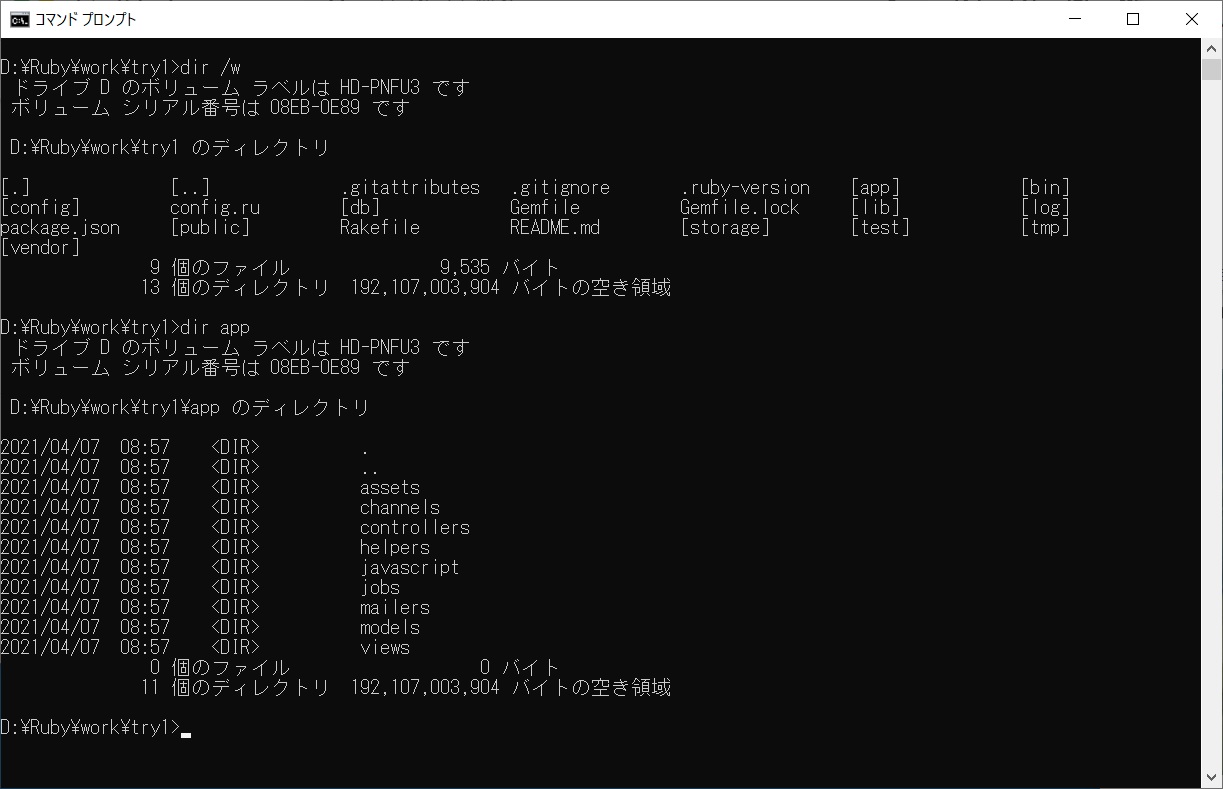This screenshot has width=1223, height=789.
Task: Click the package.json file name
Action: click(x=60, y=227)
